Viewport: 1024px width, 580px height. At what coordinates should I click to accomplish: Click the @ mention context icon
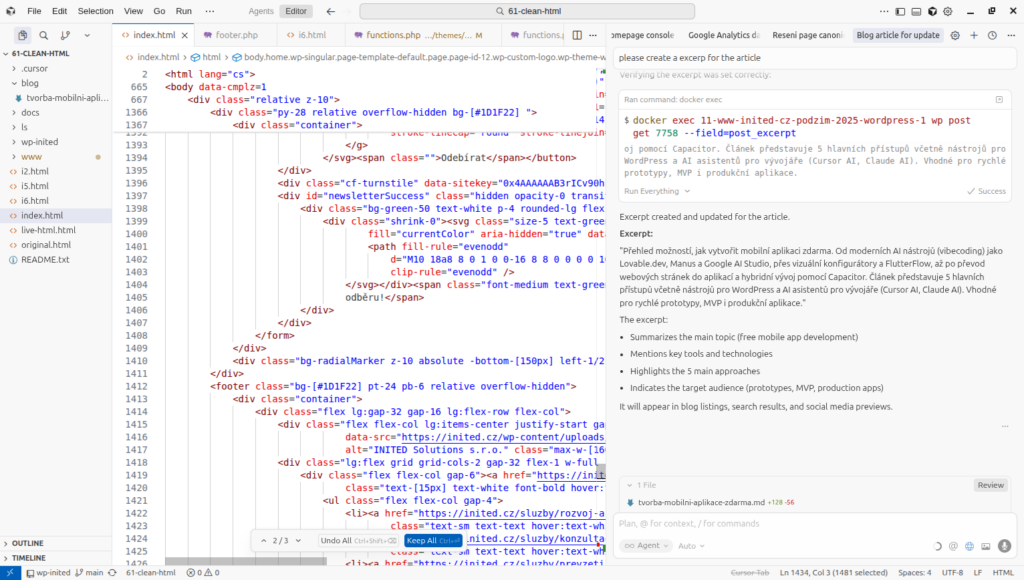tap(952, 546)
